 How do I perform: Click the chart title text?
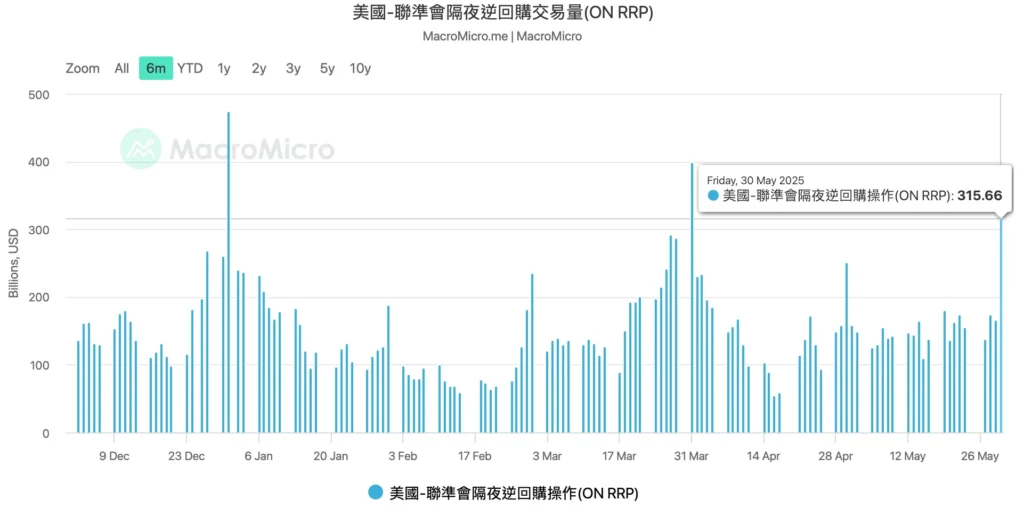[511, 13]
